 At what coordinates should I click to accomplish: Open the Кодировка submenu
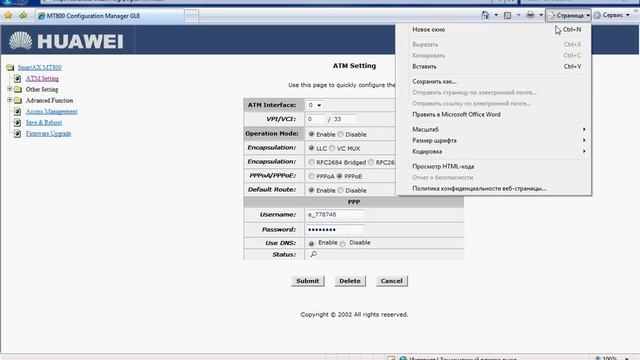494,151
